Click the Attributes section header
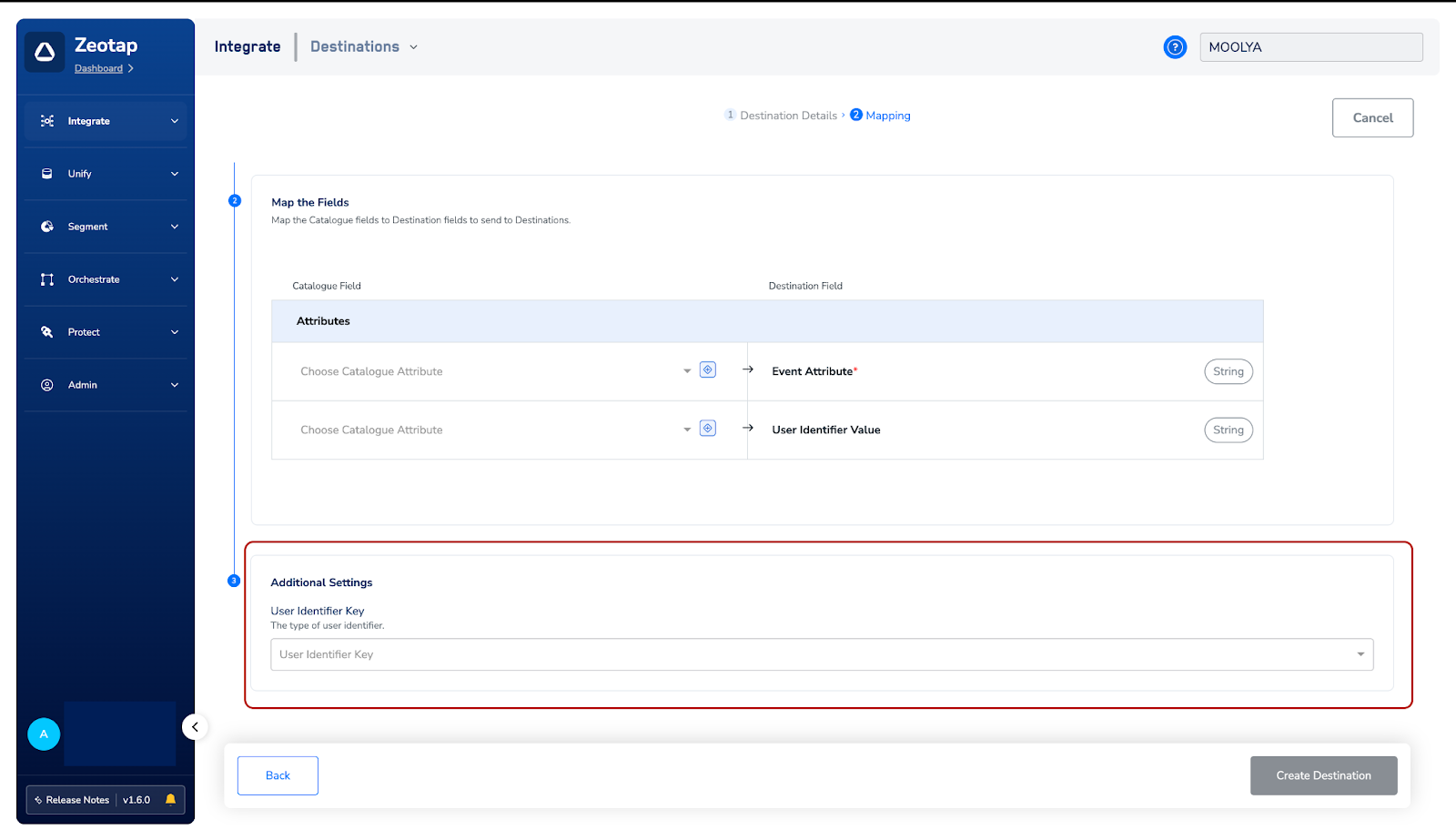 pyautogui.click(x=767, y=321)
